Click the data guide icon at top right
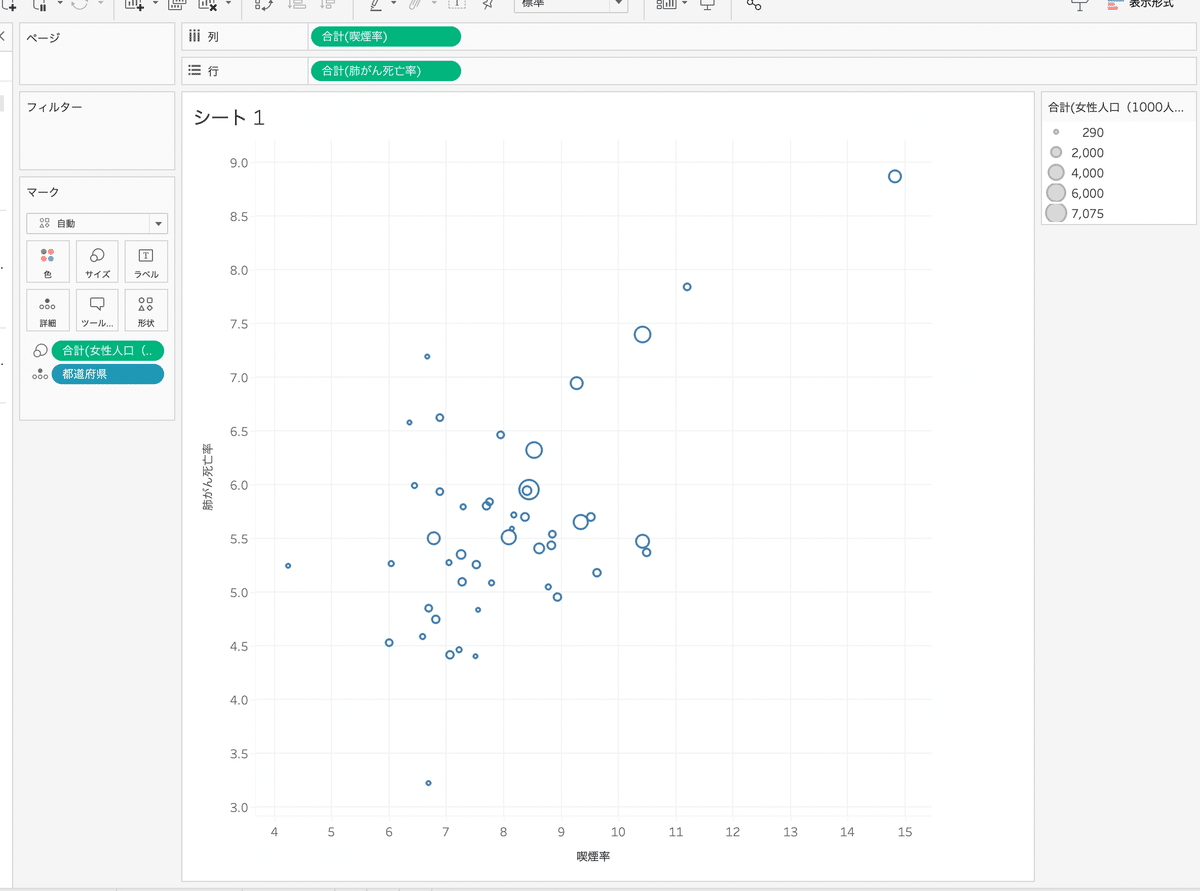This screenshot has width=1200, height=891. click(1079, 5)
